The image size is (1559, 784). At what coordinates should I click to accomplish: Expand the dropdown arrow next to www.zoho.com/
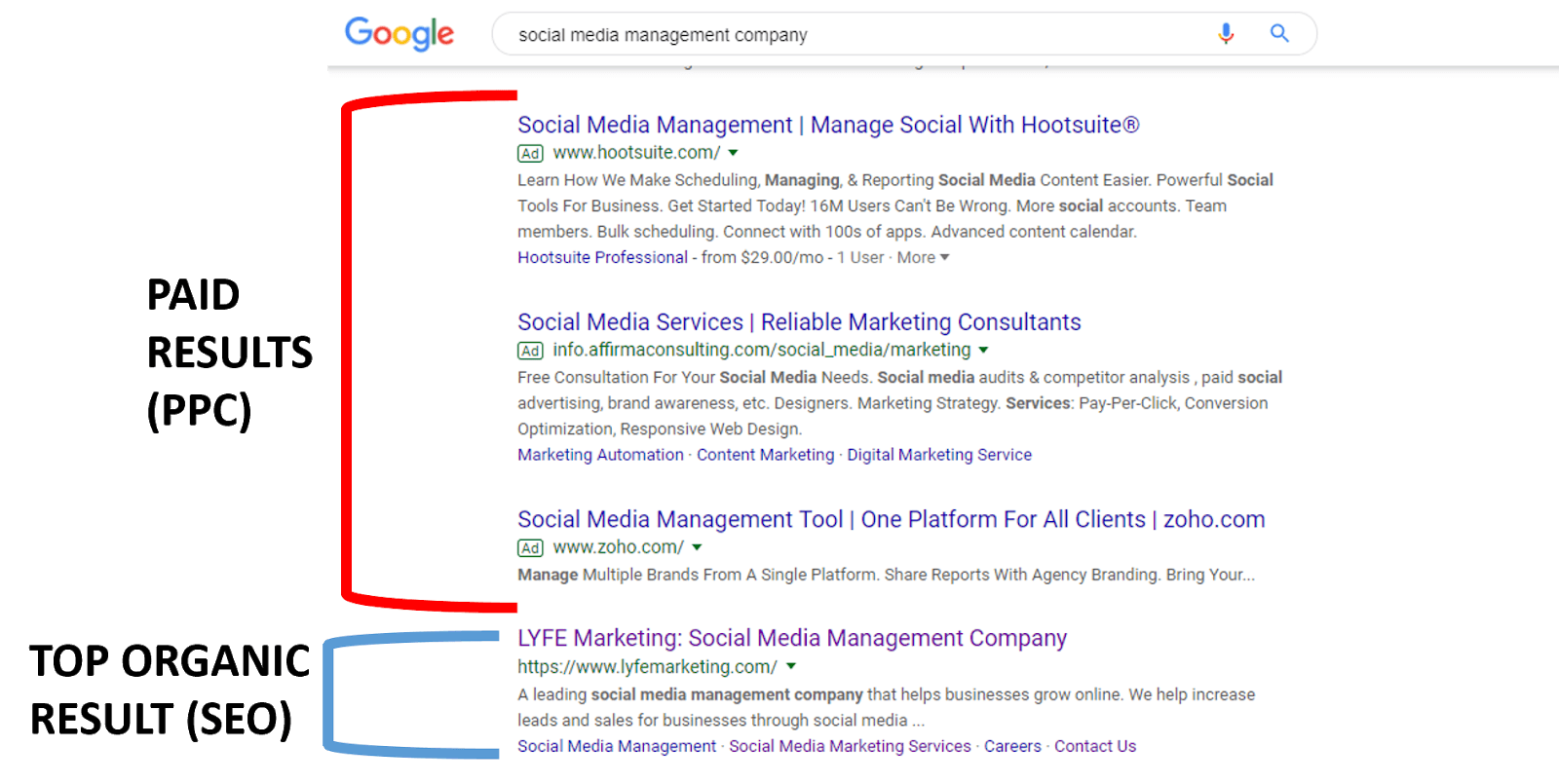coord(697,547)
